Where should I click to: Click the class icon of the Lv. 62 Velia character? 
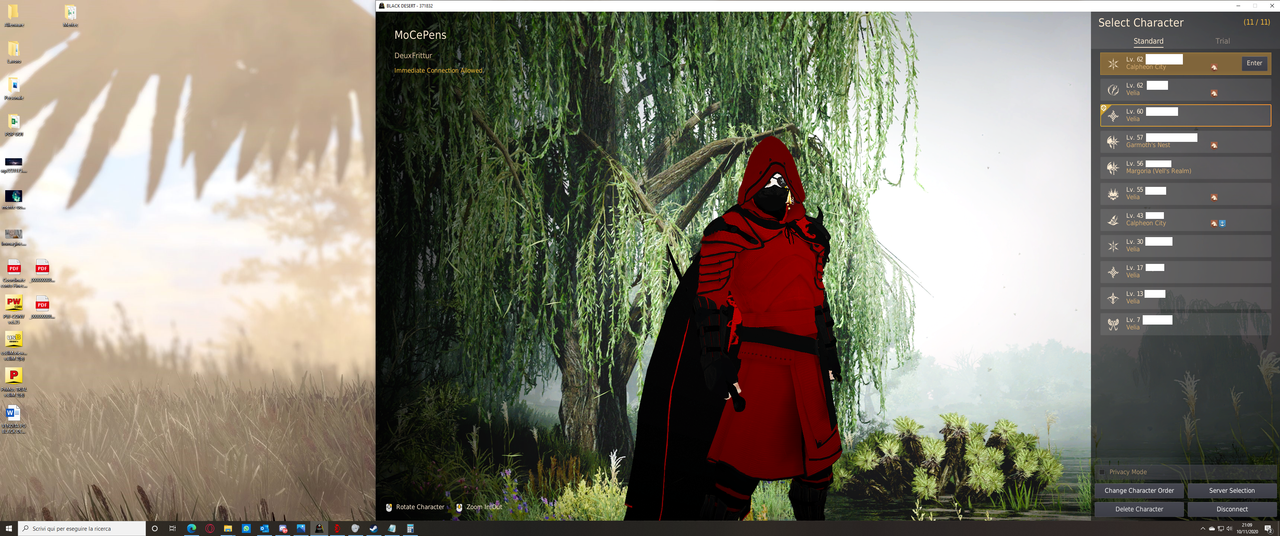pyautogui.click(x=1113, y=90)
